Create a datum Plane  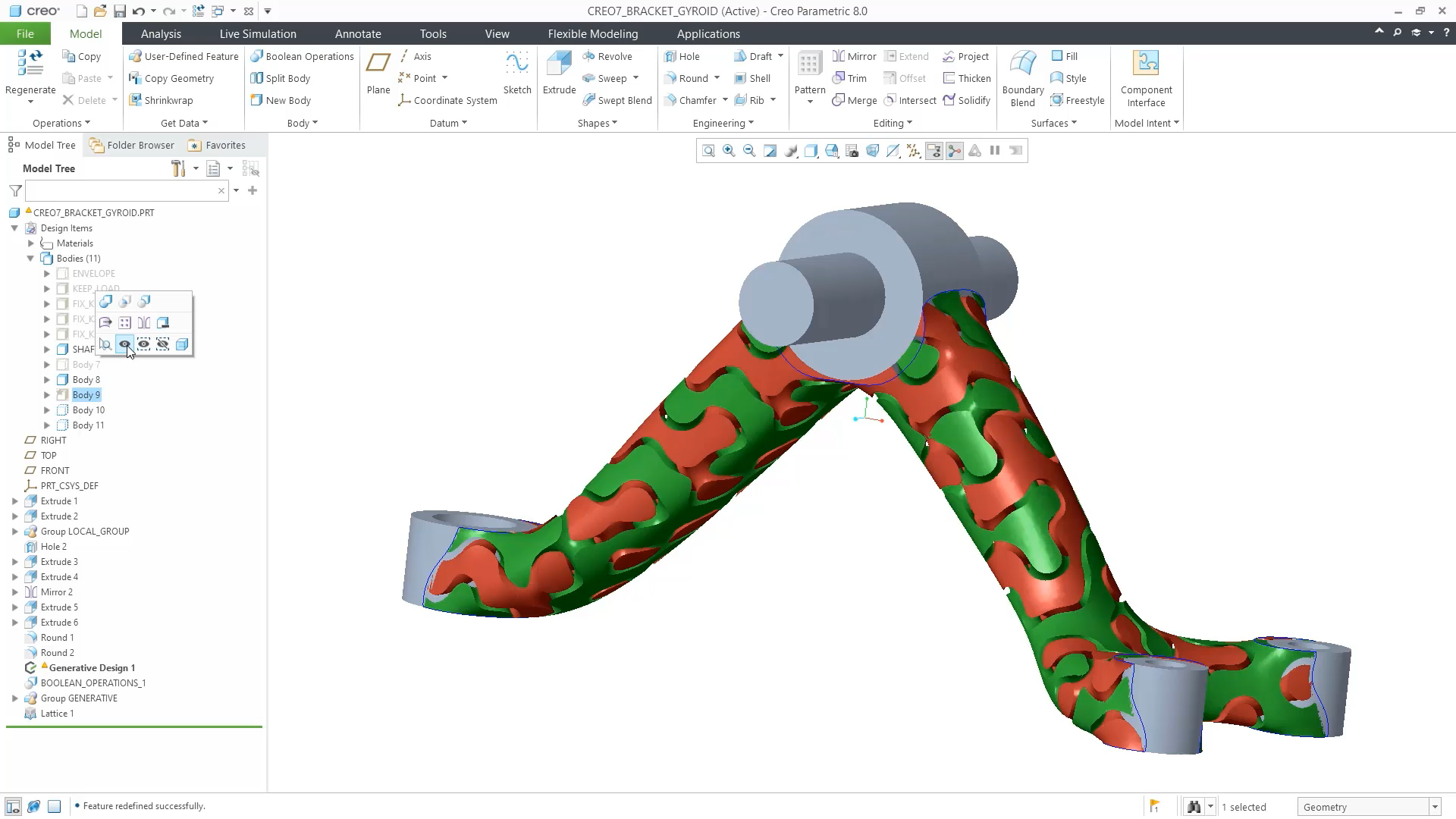pyautogui.click(x=378, y=74)
